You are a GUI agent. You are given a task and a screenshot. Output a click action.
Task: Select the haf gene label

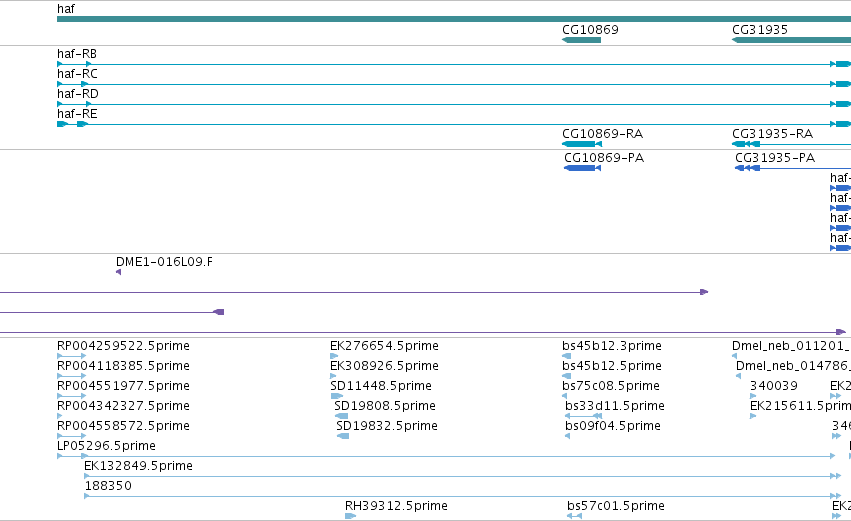point(66,9)
